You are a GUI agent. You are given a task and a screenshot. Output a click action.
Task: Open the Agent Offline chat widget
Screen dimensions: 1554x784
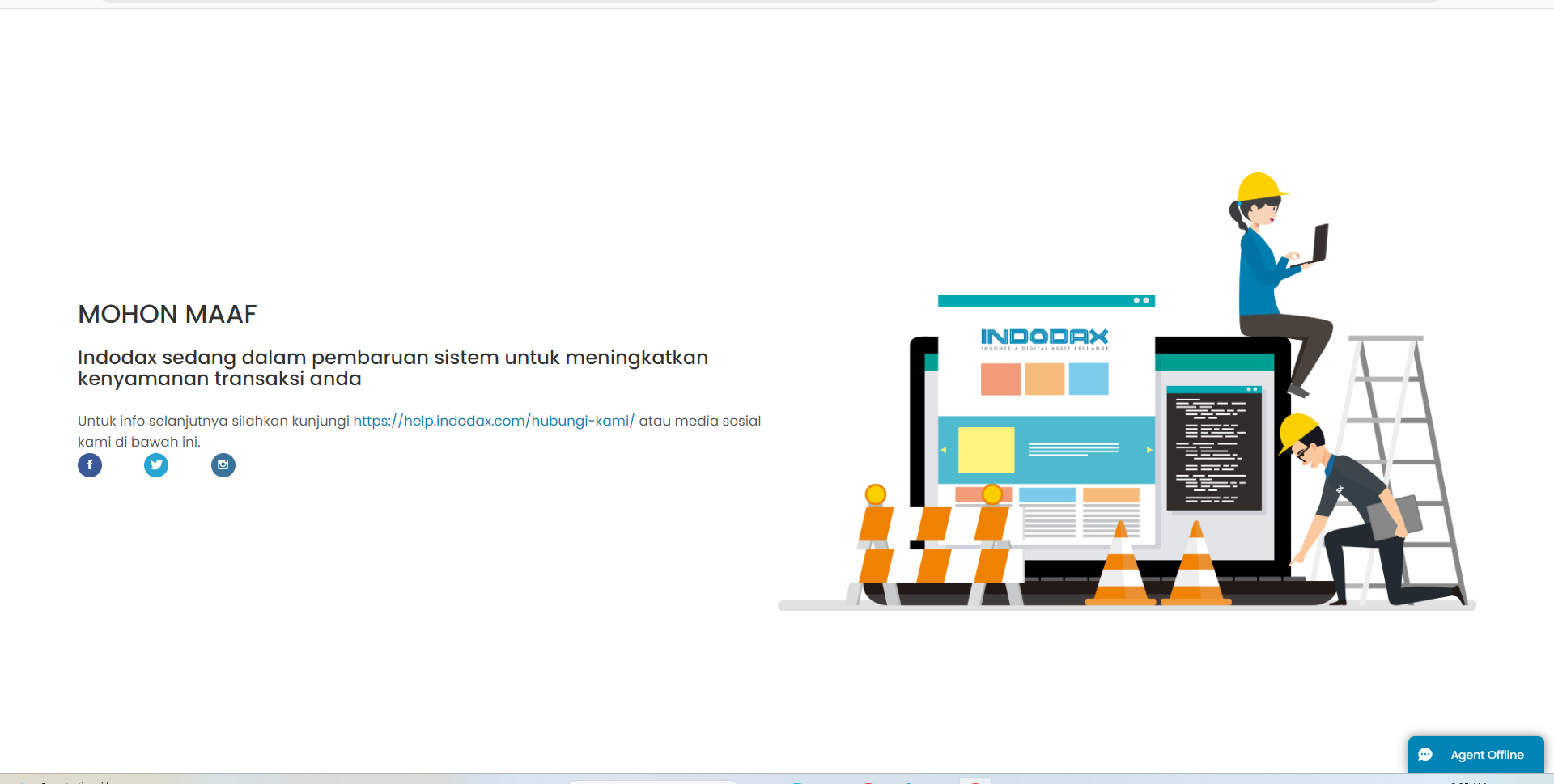tap(1475, 755)
